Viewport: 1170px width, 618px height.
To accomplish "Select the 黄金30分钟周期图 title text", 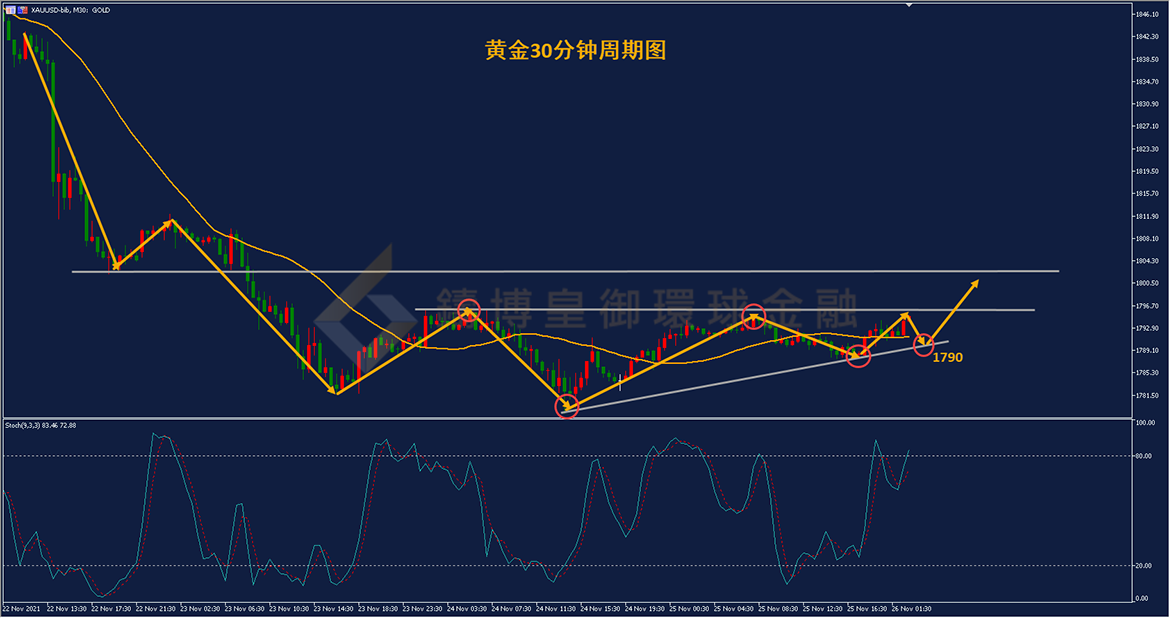I will tap(575, 51).
